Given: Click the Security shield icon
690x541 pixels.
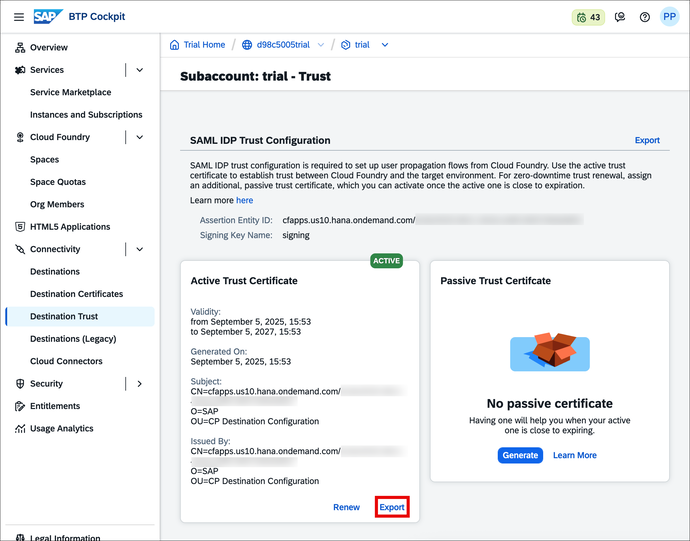Looking at the screenshot, I should [20, 383].
